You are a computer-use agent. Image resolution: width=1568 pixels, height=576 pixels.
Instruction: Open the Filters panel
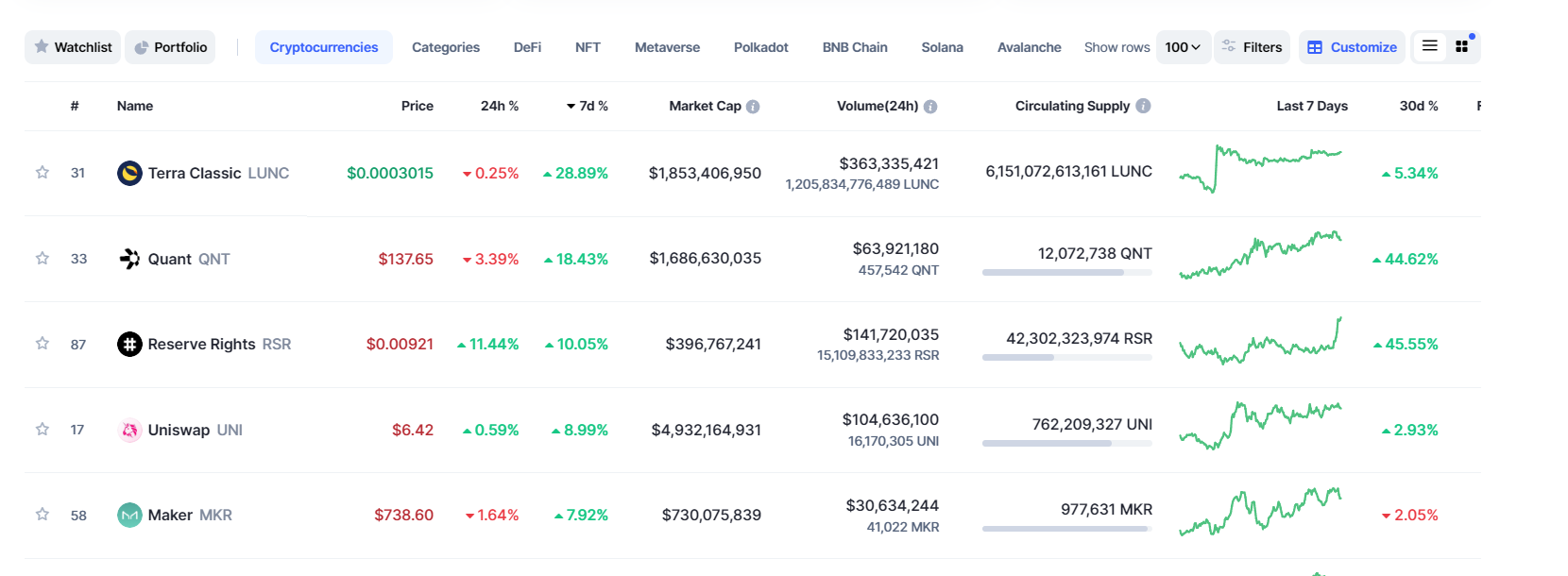tap(1252, 47)
